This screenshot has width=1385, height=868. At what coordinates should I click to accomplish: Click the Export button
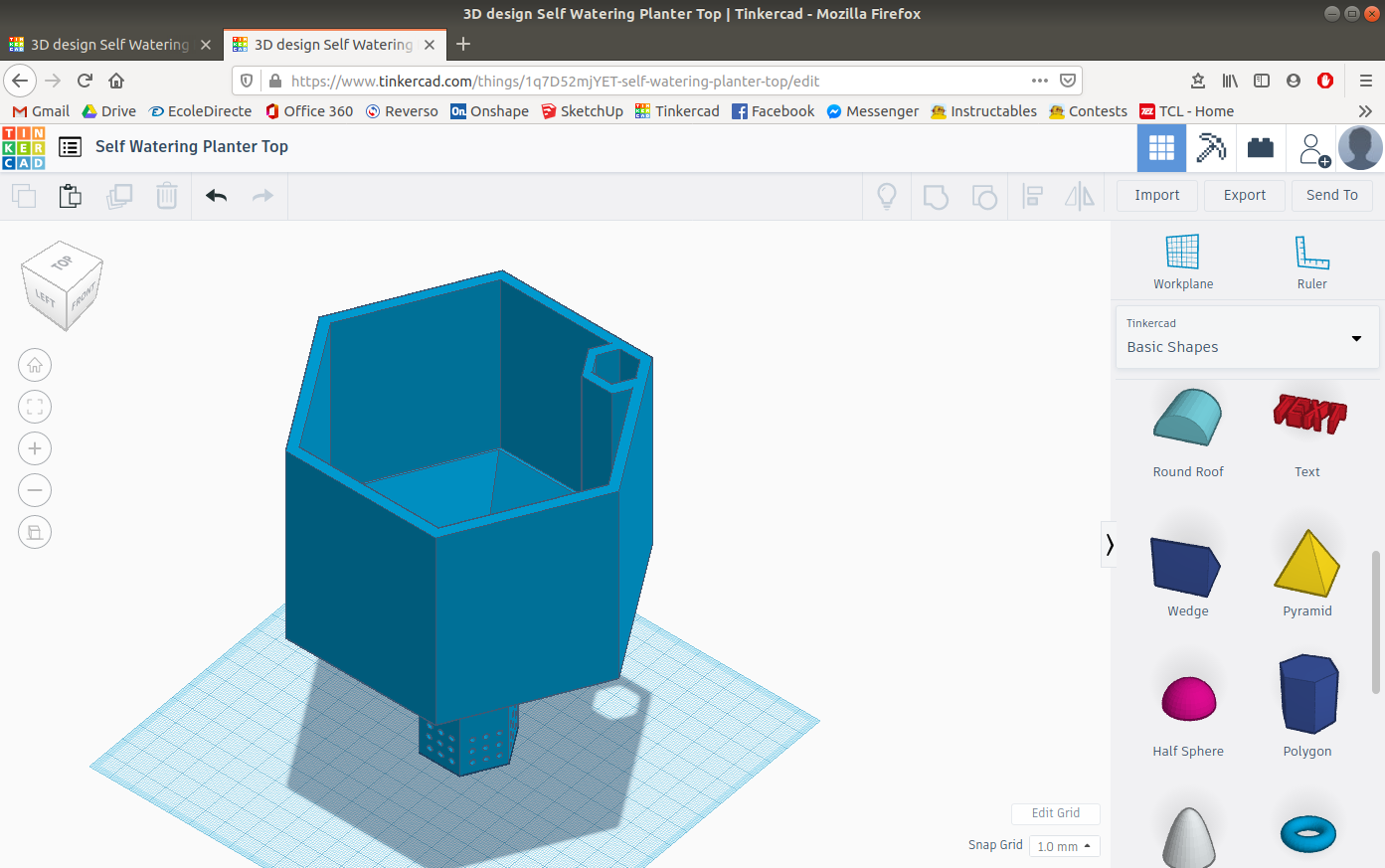1244,195
